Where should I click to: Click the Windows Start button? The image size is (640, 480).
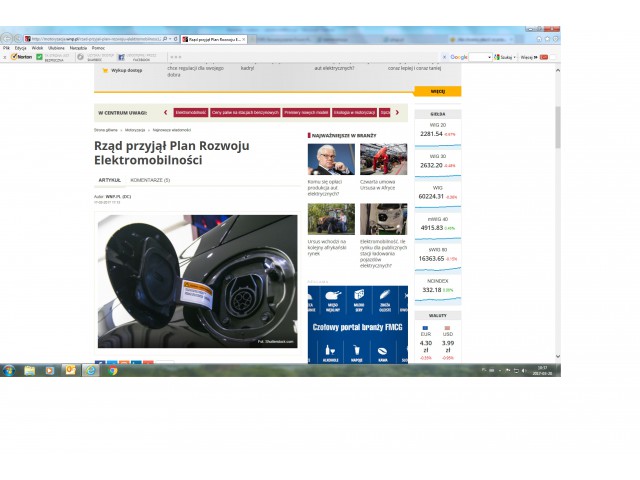(8, 370)
